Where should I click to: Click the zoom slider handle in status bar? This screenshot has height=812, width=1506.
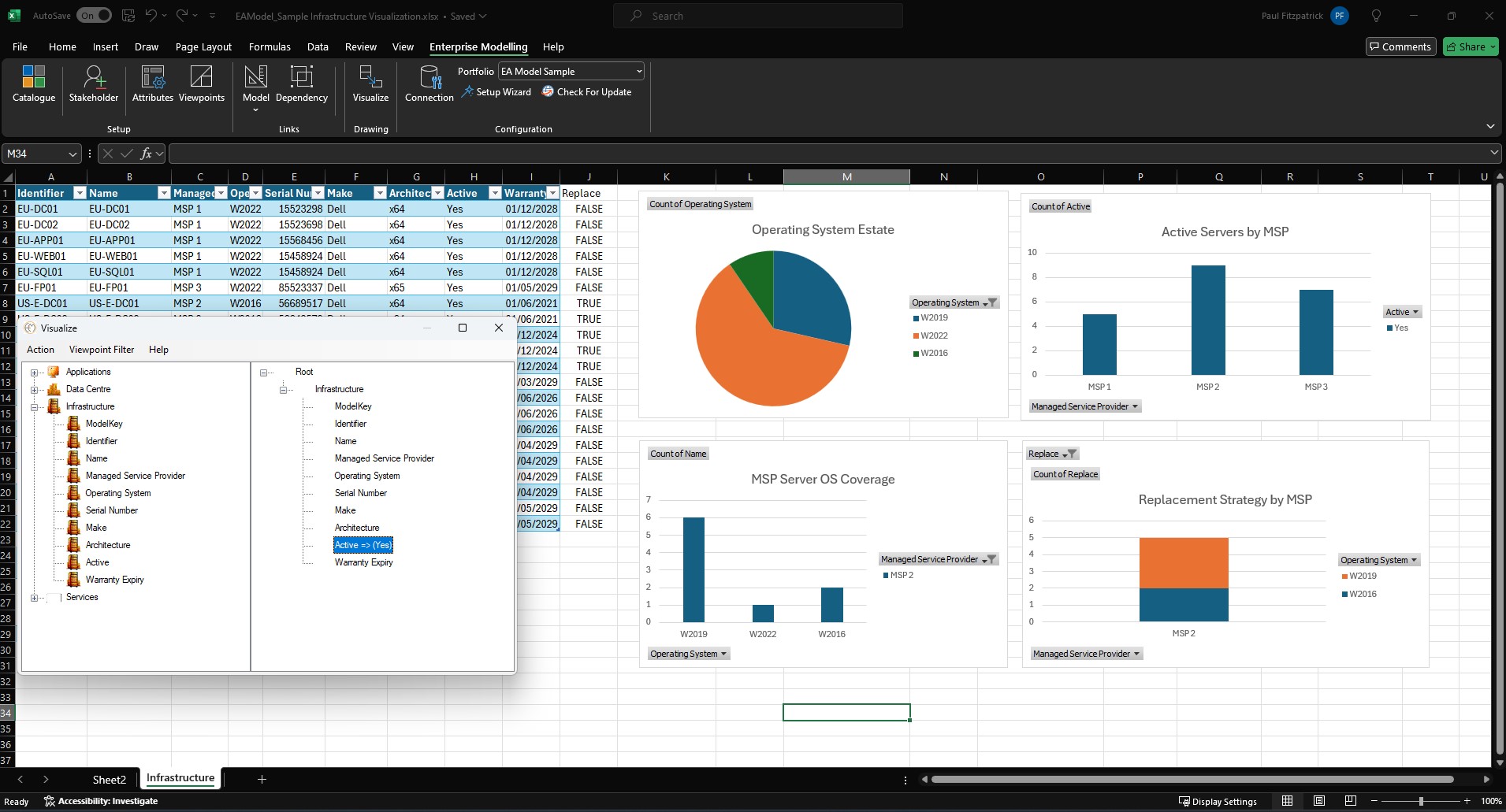(1421, 801)
